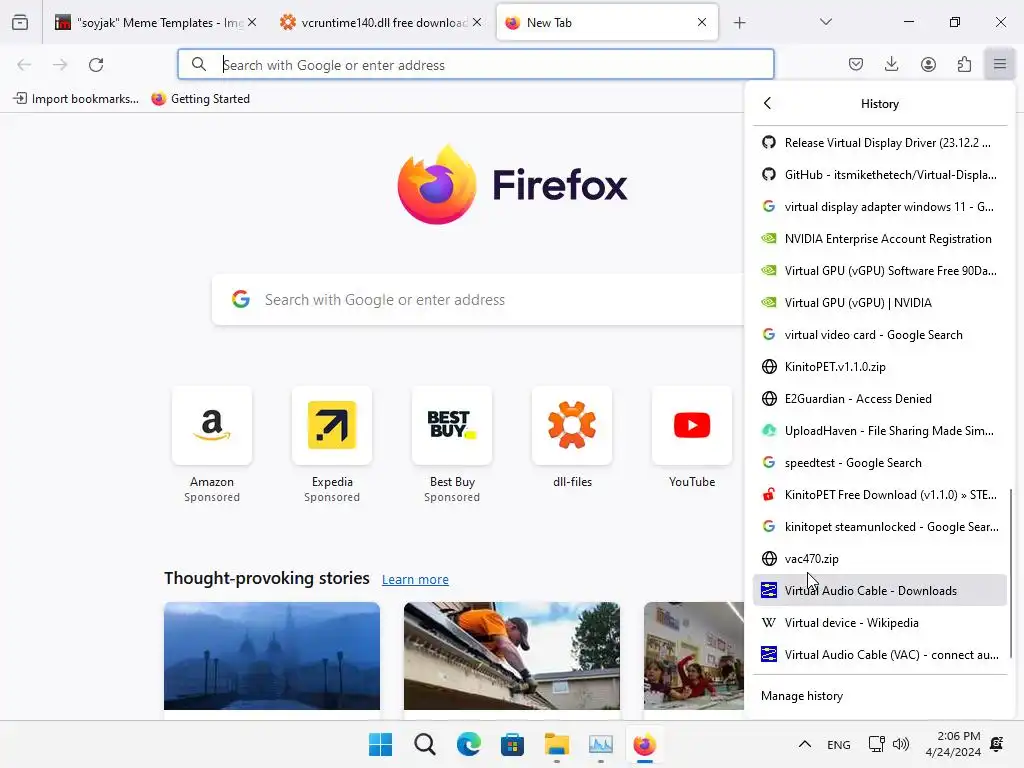The height and width of the screenshot is (768, 1024).
Task: Open a new tab with plus button
Action: coord(739,23)
